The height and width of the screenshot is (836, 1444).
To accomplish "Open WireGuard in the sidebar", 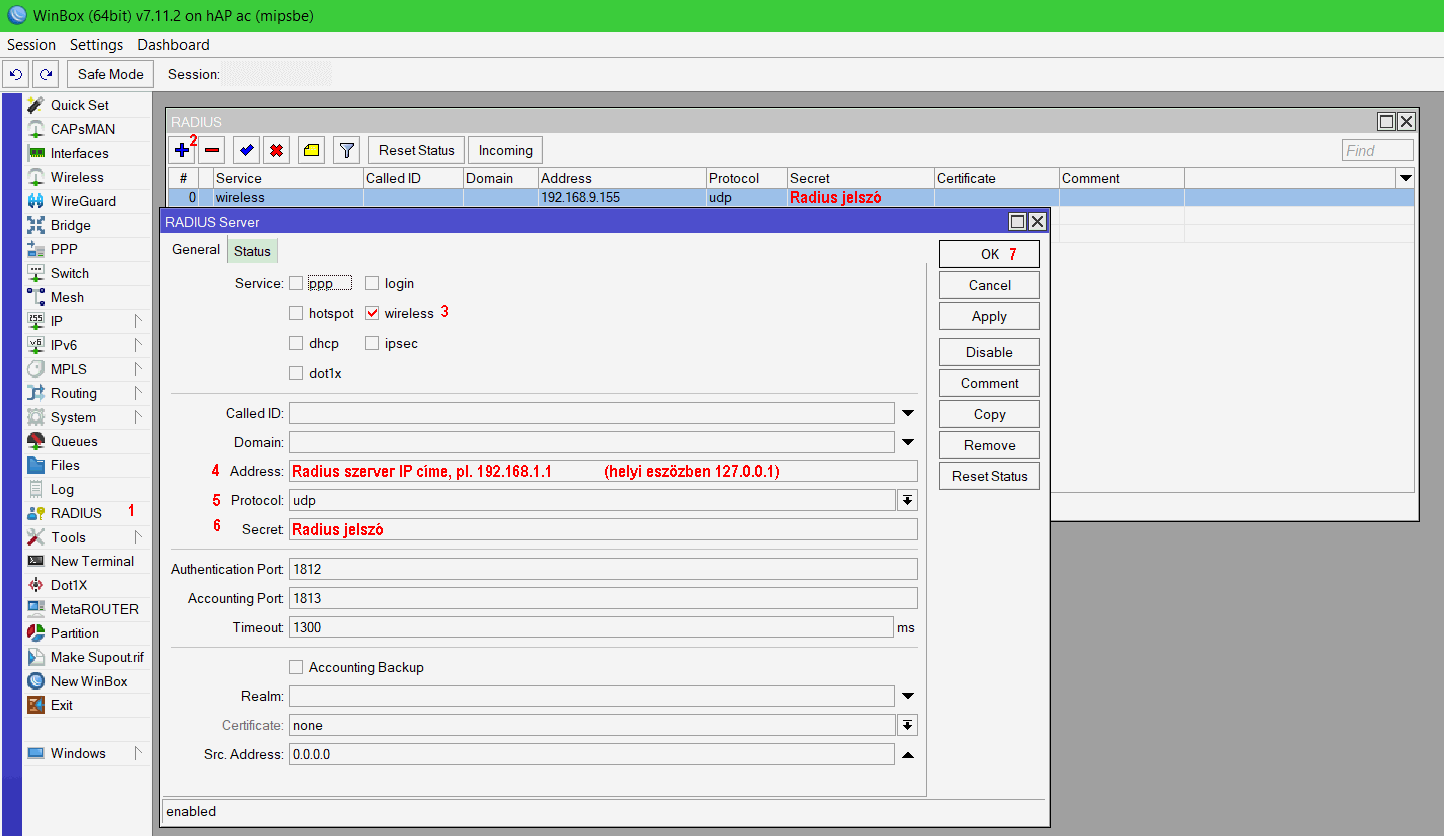I will click(83, 201).
